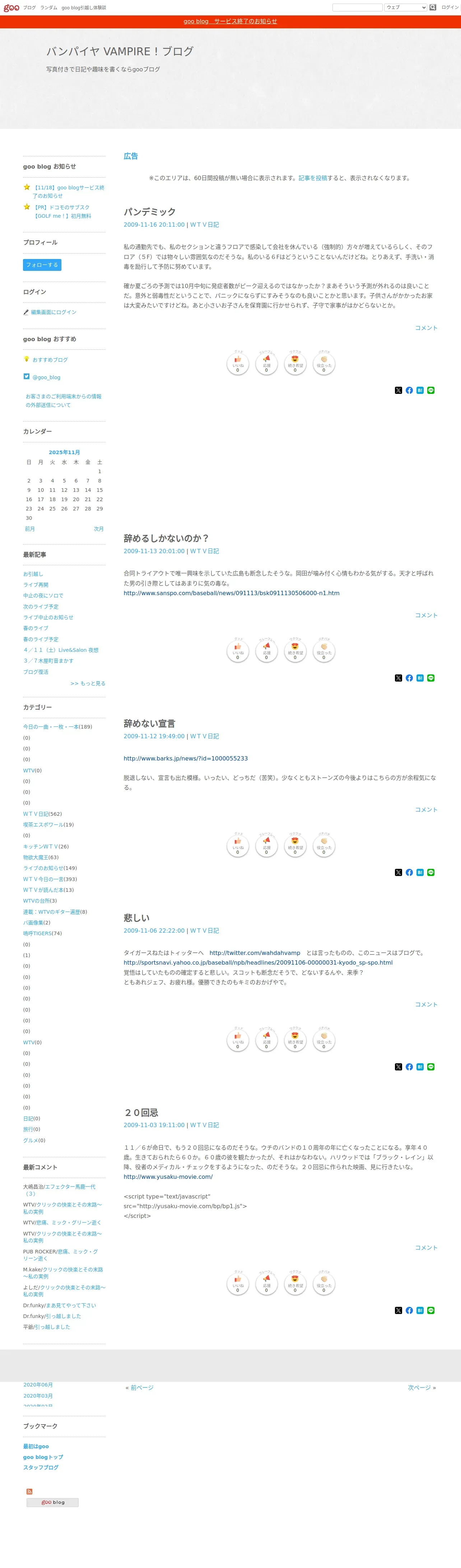Click 続き希望 reaction on 辞めるしかないのか？ post
Screen dimensions: 461x1568
(295, 651)
